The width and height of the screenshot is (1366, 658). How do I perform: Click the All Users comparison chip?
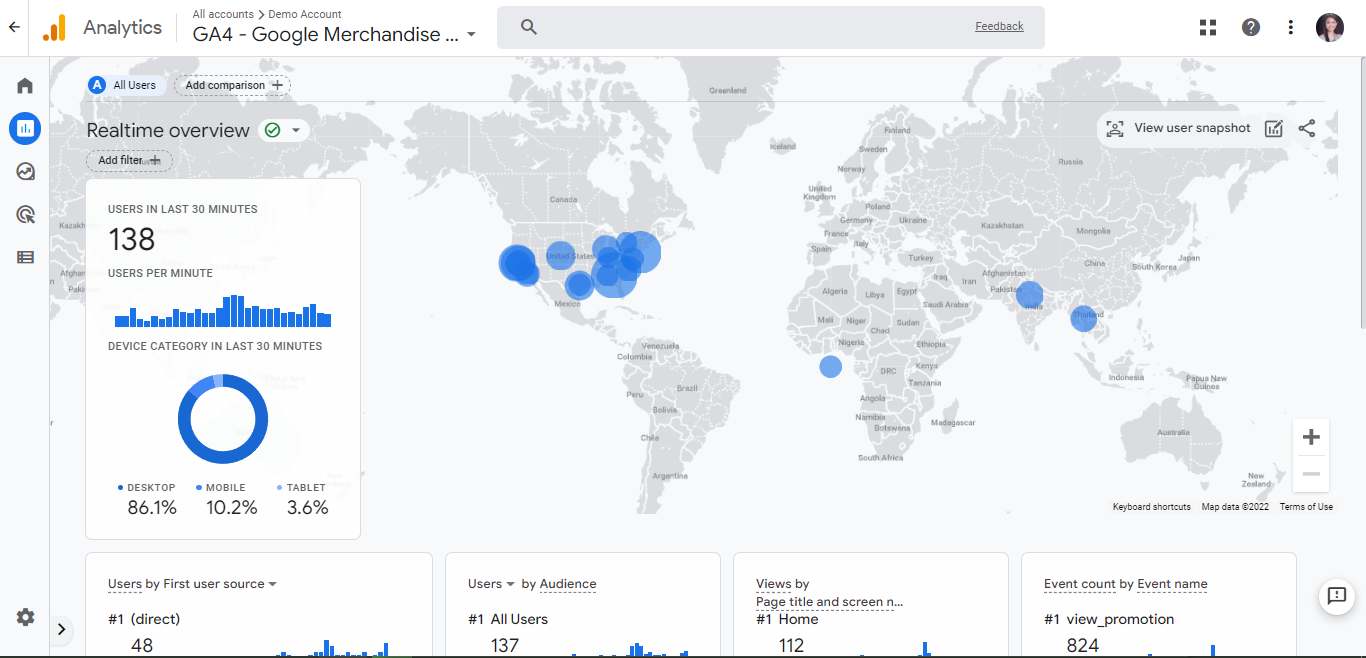(x=123, y=85)
